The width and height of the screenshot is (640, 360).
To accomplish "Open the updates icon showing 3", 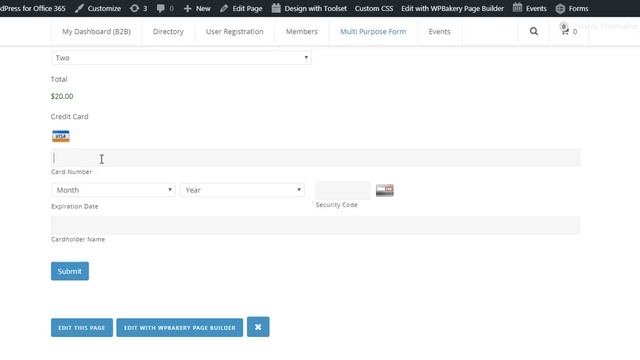I will pos(138,8).
